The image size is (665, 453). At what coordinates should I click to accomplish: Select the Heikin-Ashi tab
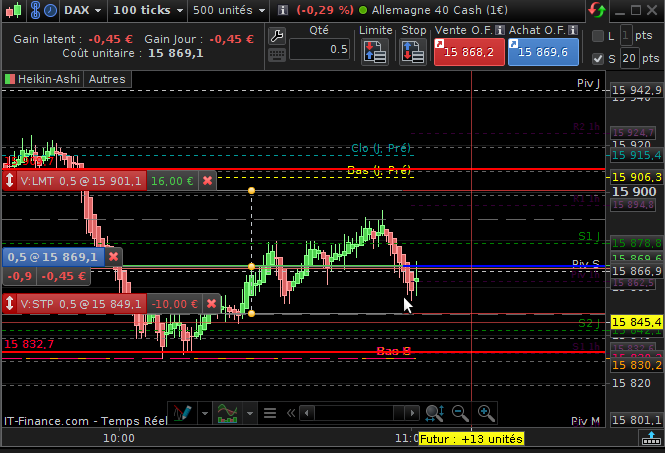point(42,79)
